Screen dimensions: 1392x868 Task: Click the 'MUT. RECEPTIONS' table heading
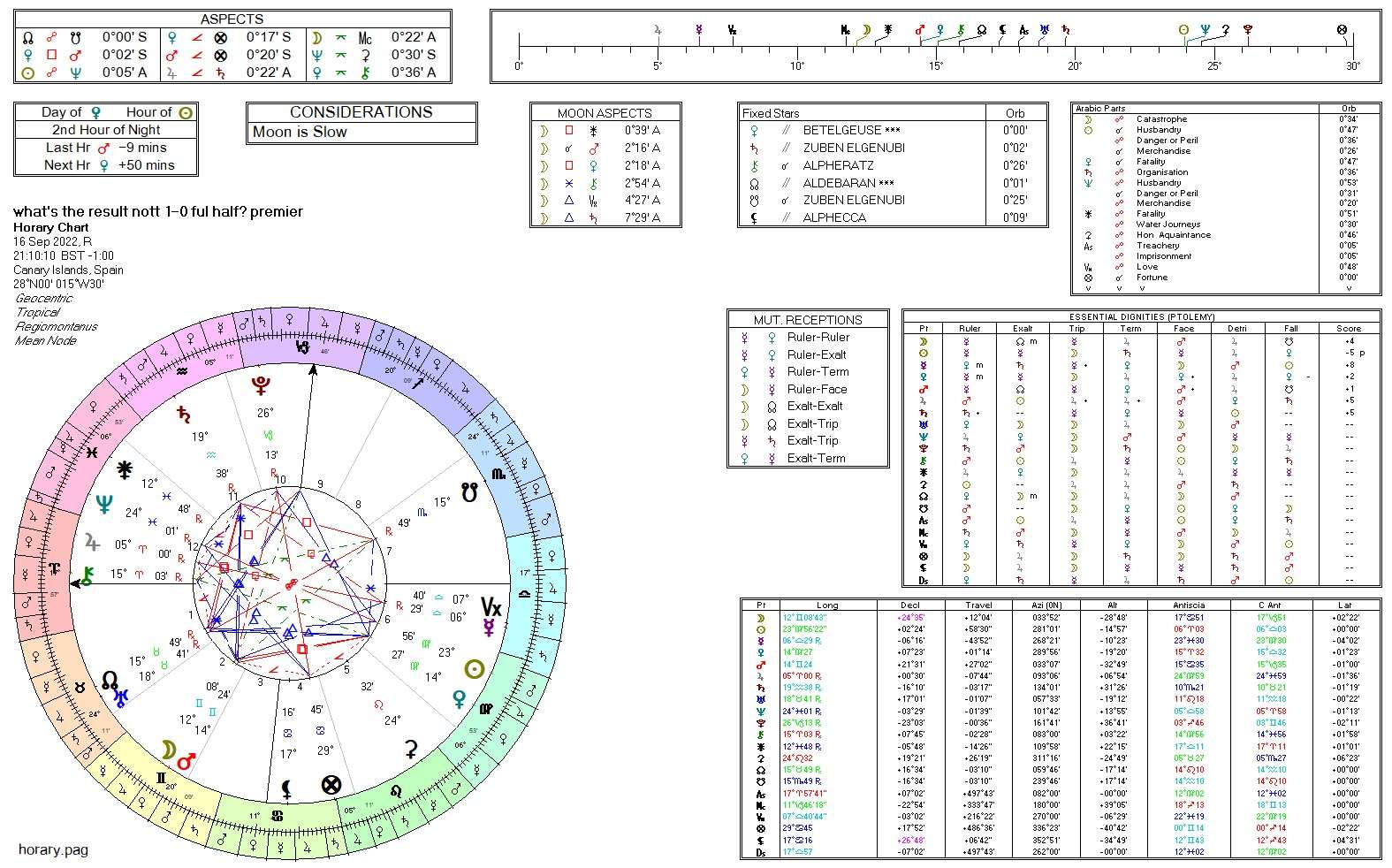[x=808, y=320]
